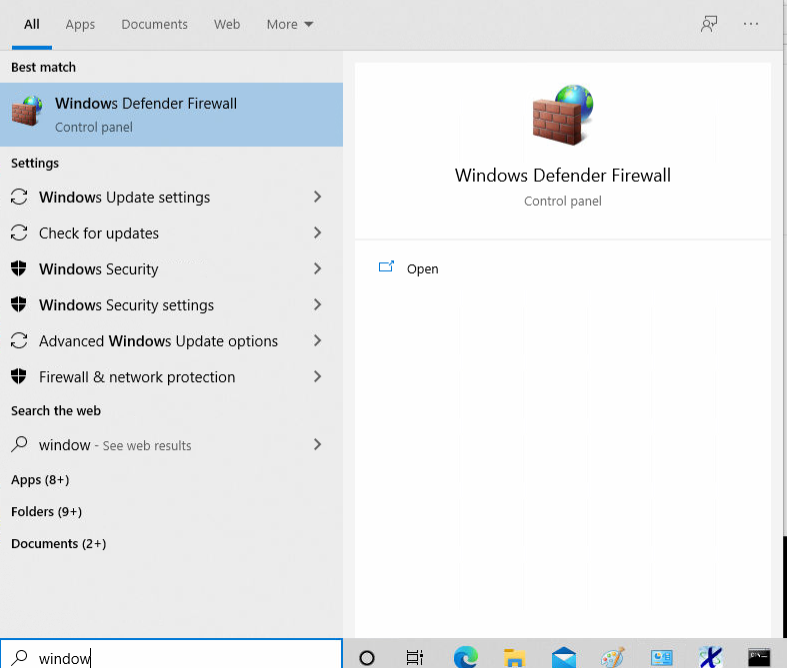Open Mail app from taskbar

564,657
